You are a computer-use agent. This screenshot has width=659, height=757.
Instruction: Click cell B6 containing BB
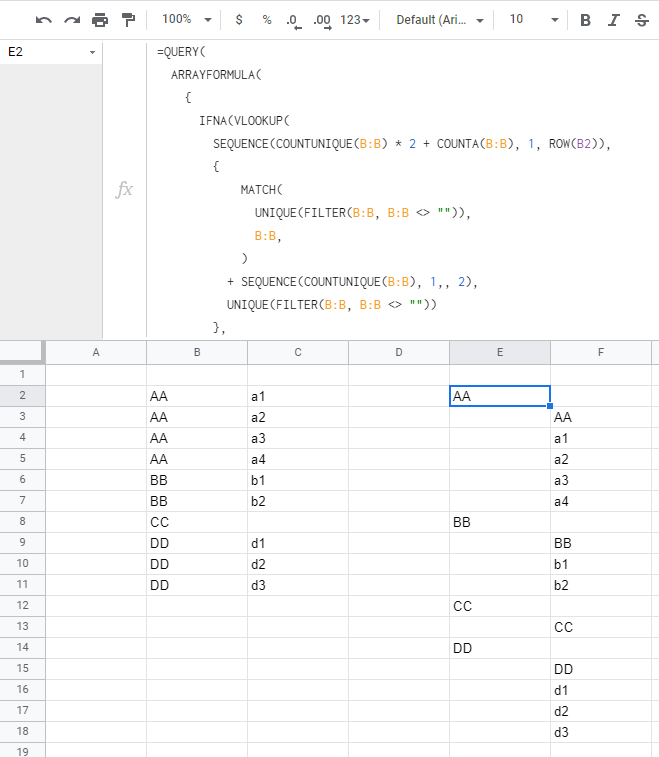click(197, 480)
